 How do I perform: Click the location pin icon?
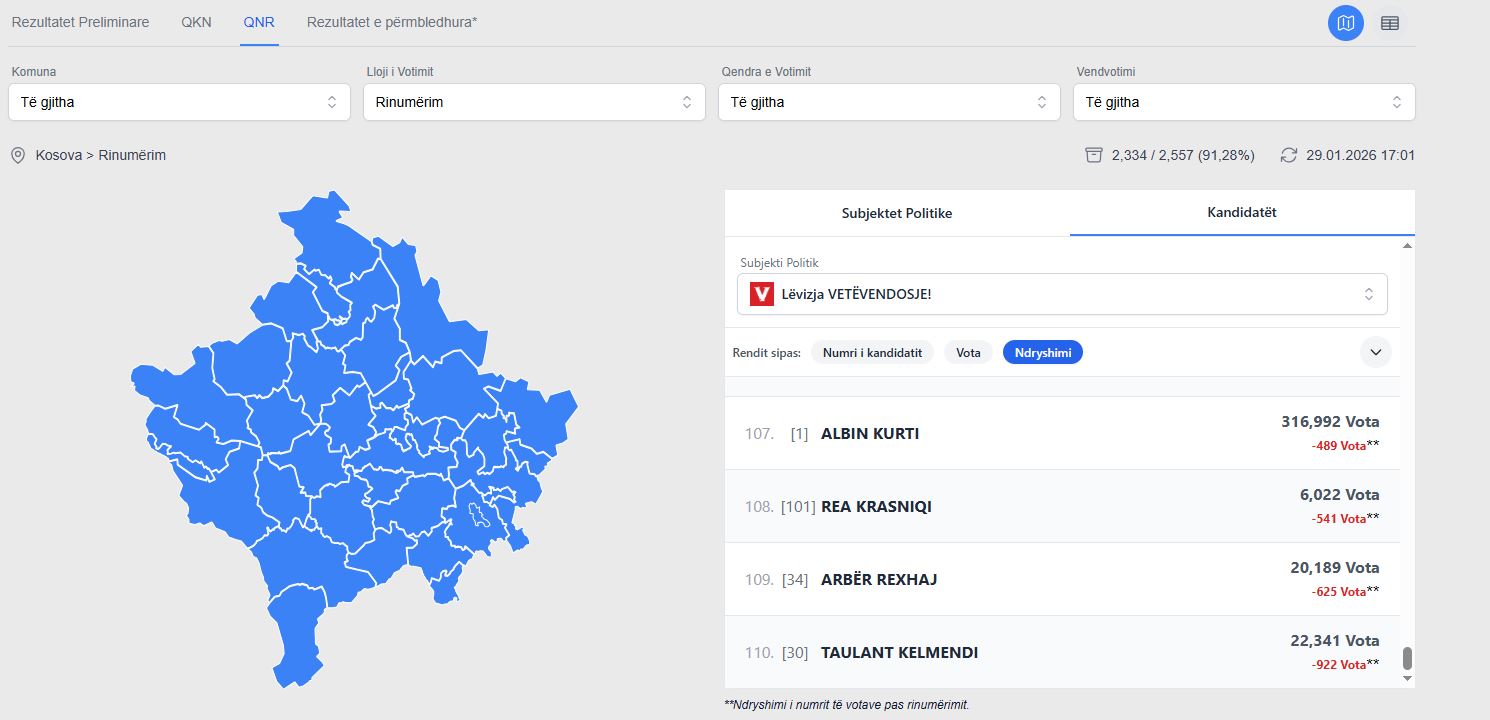pyautogui.click(x=18, y=156)
